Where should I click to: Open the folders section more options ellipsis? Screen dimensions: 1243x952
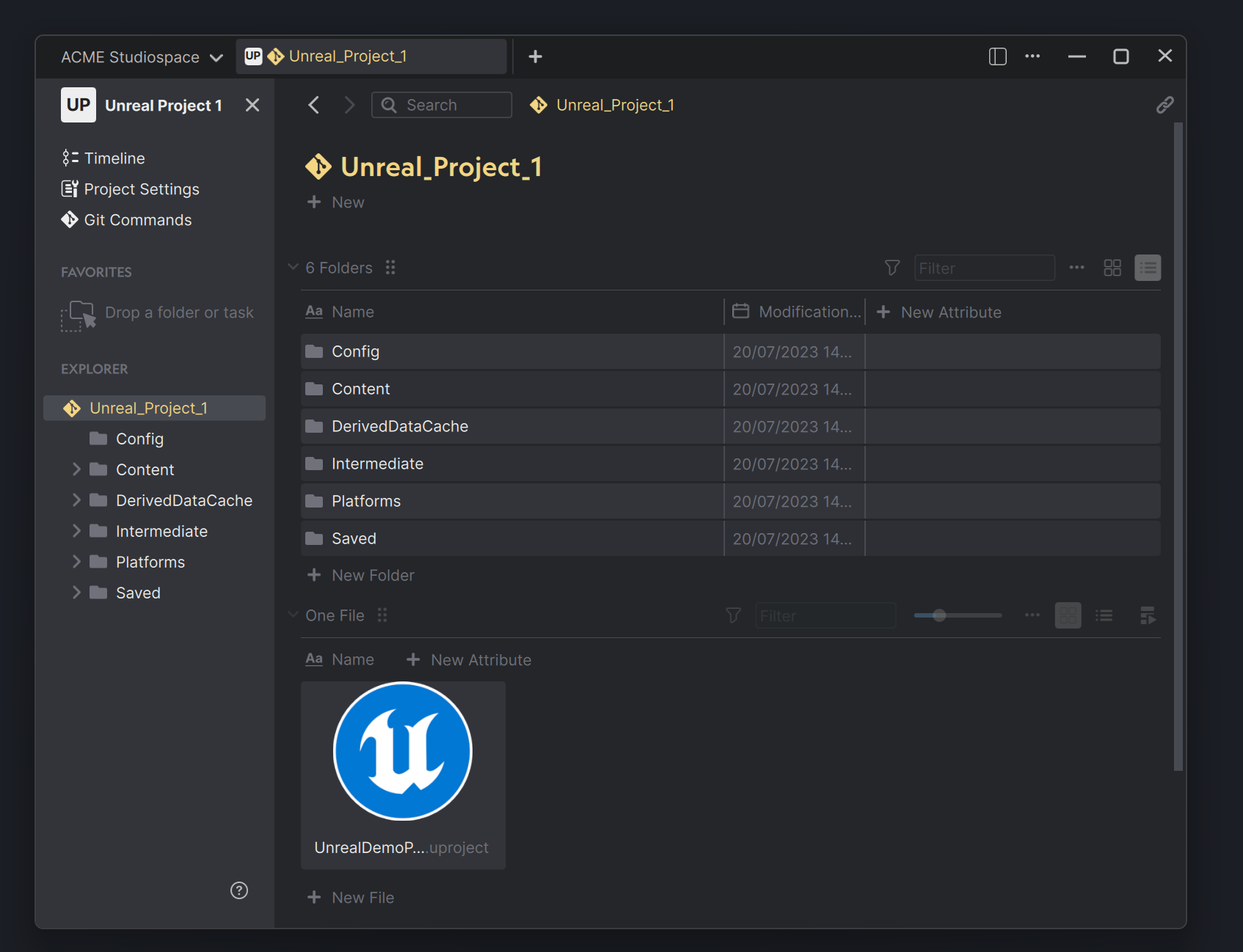[1076, 268]
